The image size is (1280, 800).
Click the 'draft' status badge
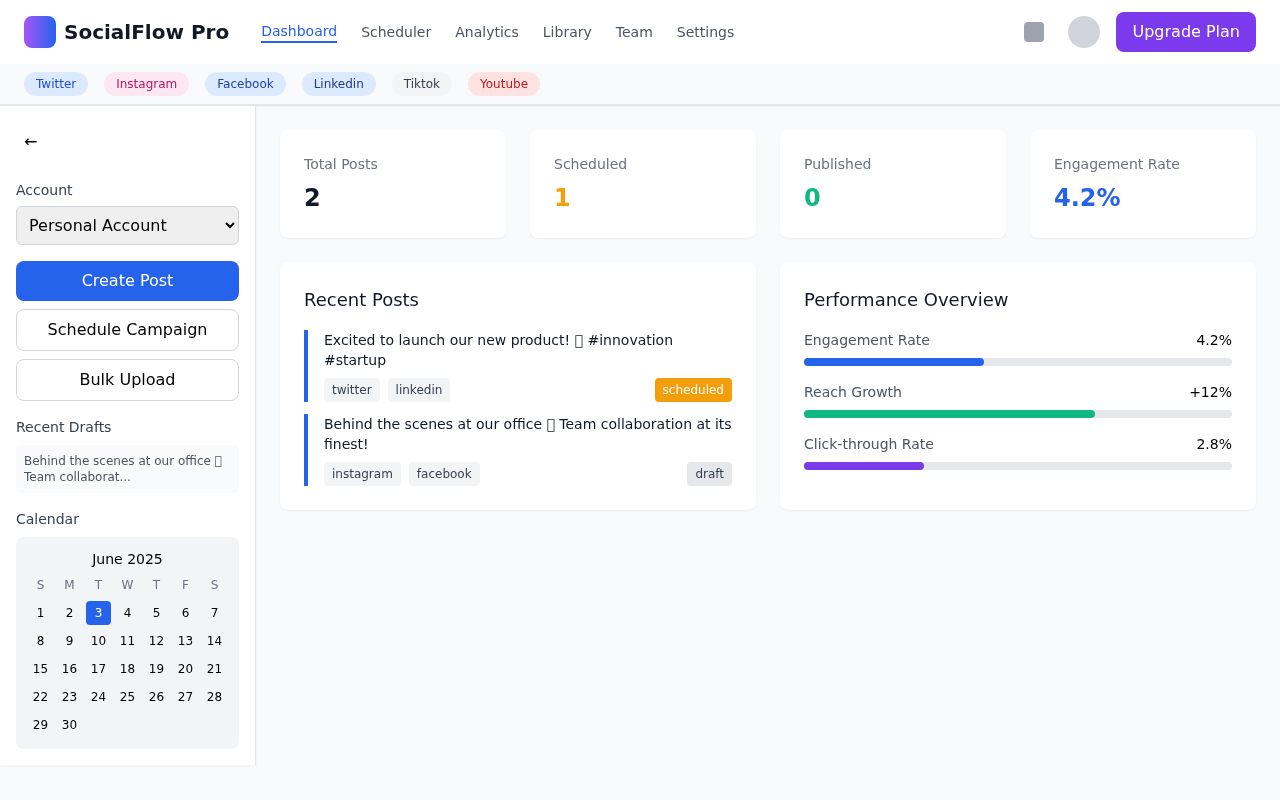(x=709, y=473)
